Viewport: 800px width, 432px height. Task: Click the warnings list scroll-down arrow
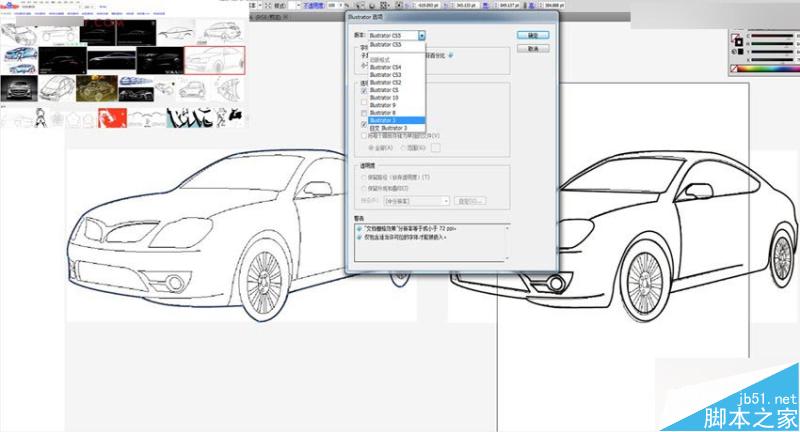[507, 258]
